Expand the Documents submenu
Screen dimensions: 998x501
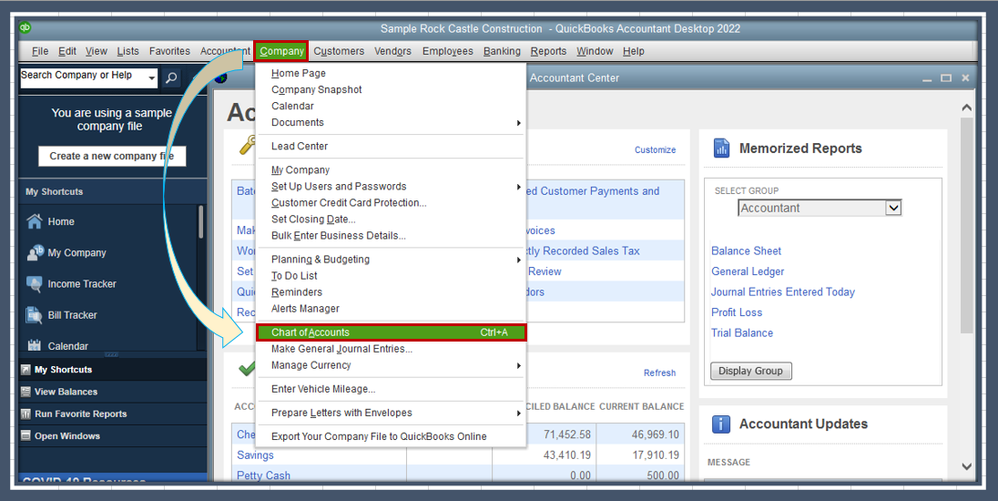(x=519, y=123)
